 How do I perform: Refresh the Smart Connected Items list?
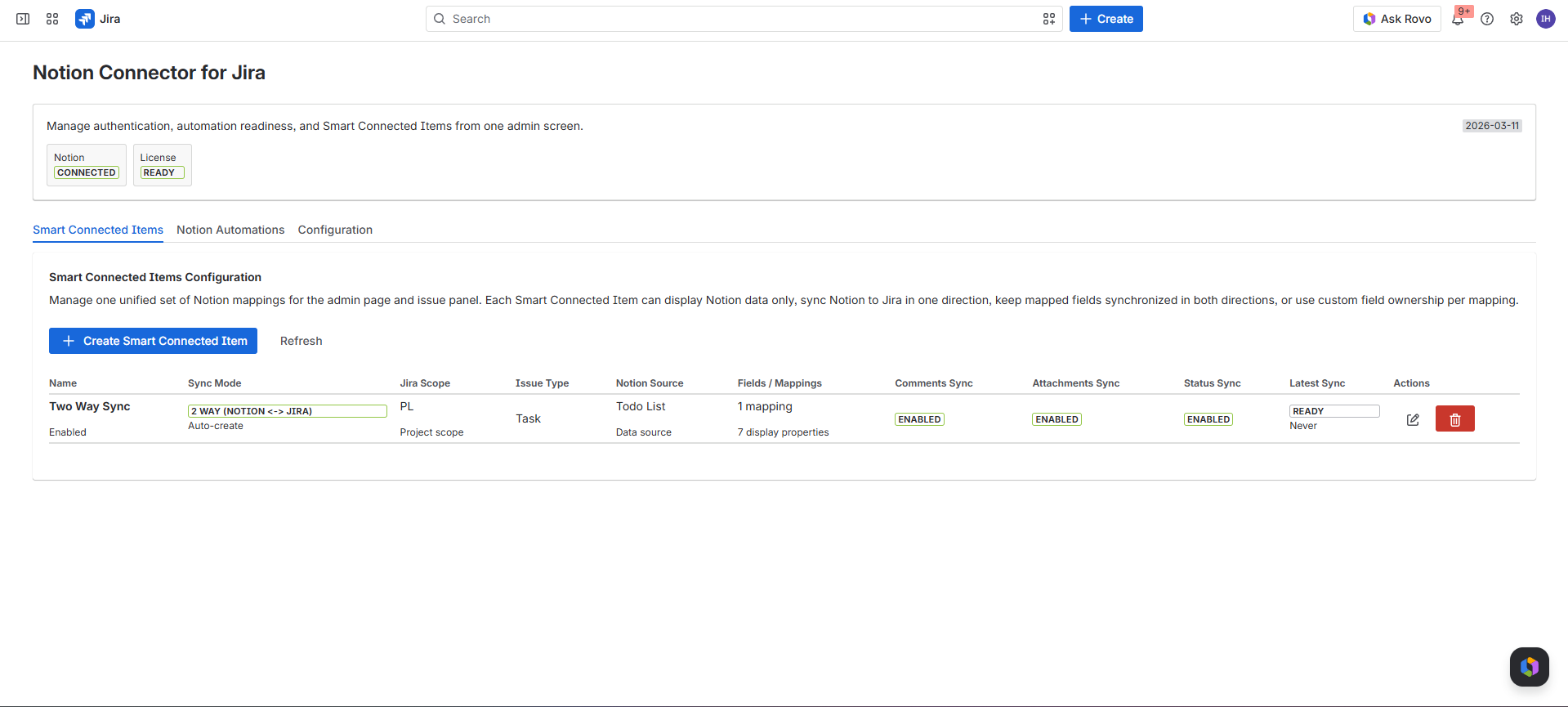tap(302, 341)
